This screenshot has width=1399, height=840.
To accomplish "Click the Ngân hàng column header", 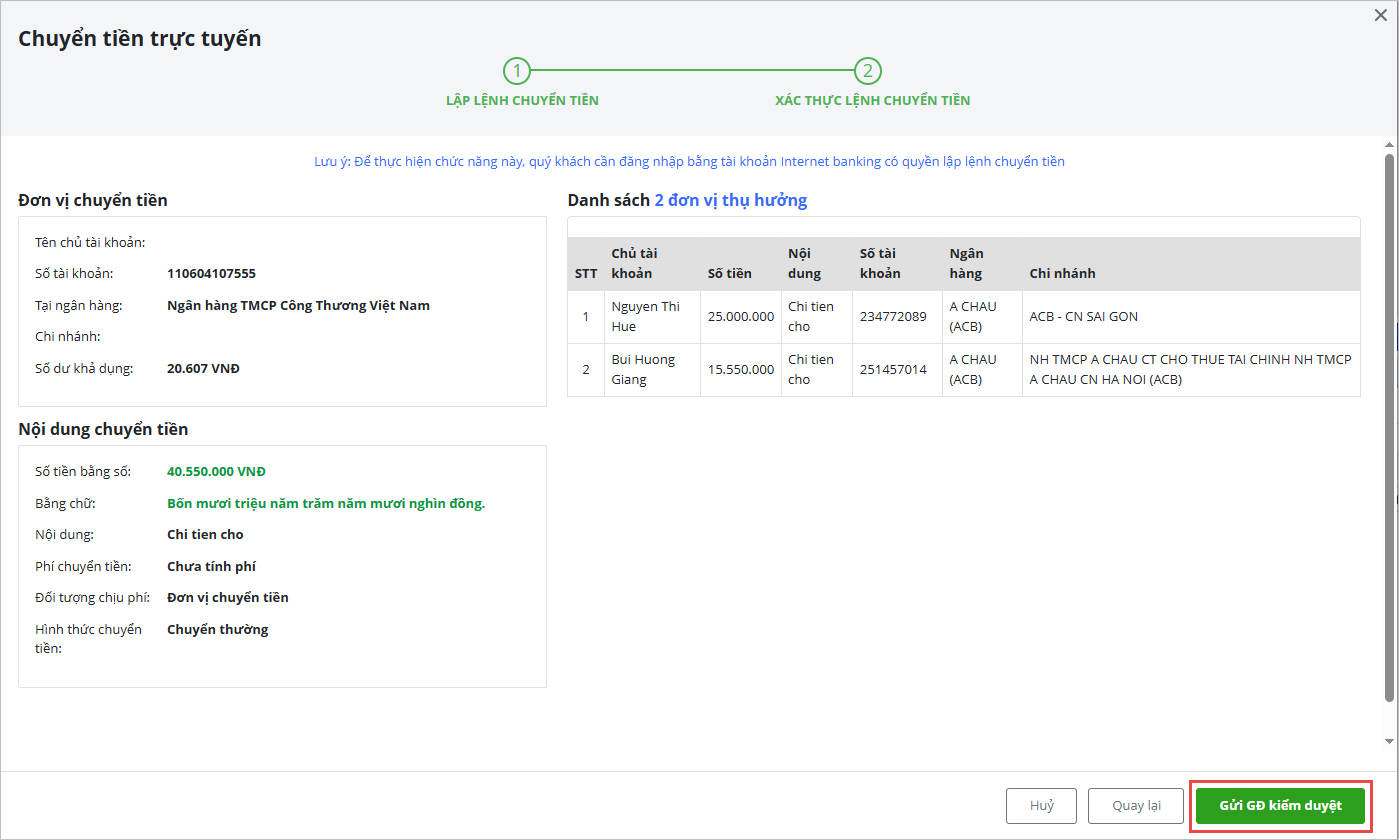I will [965, 264].
